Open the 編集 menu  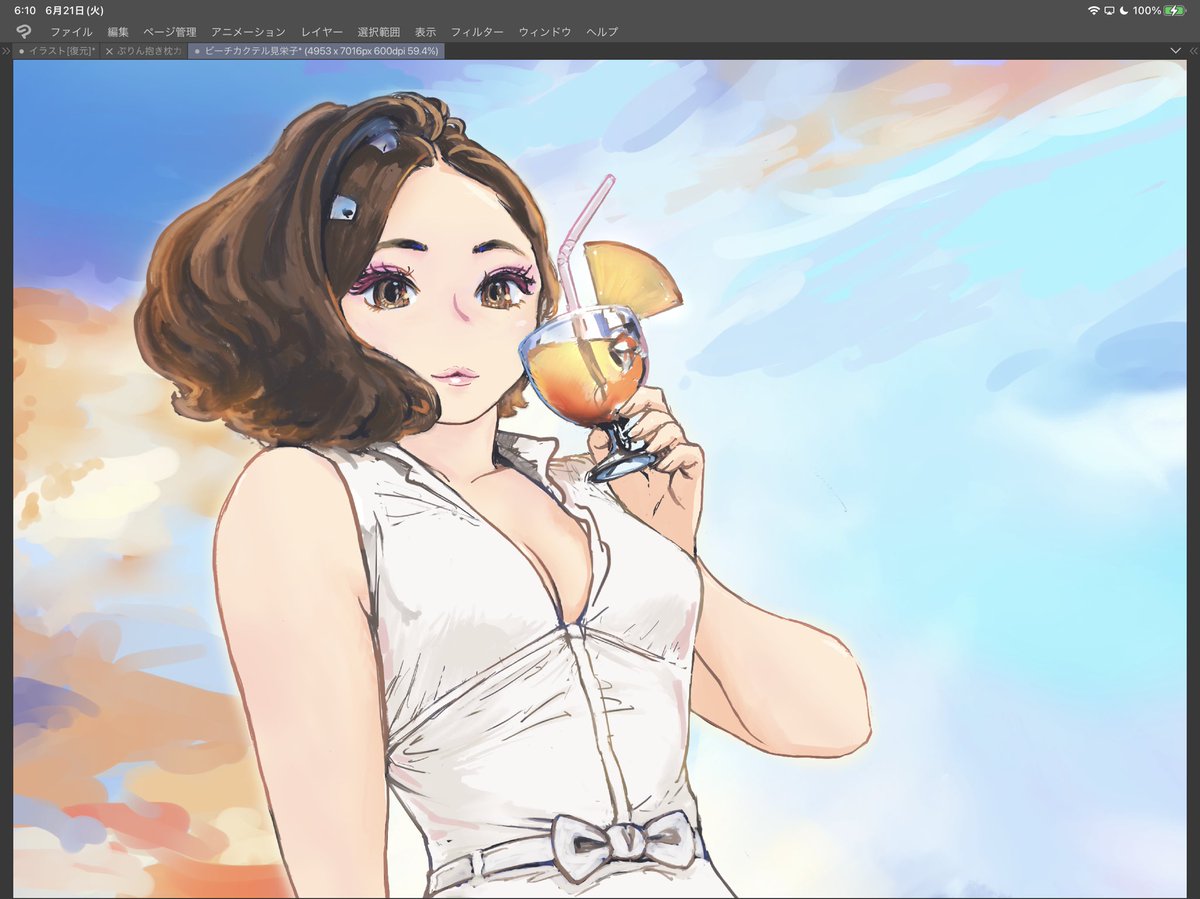118,32
